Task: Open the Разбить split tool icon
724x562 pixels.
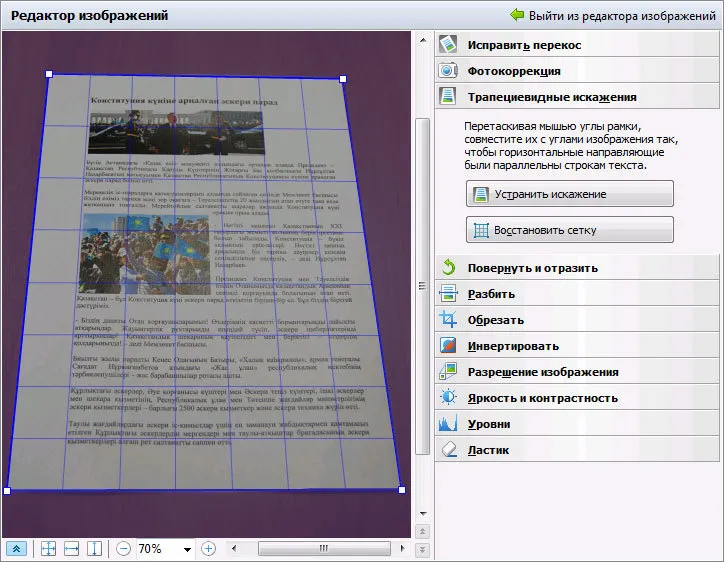Action: click(x=447, y=293)
